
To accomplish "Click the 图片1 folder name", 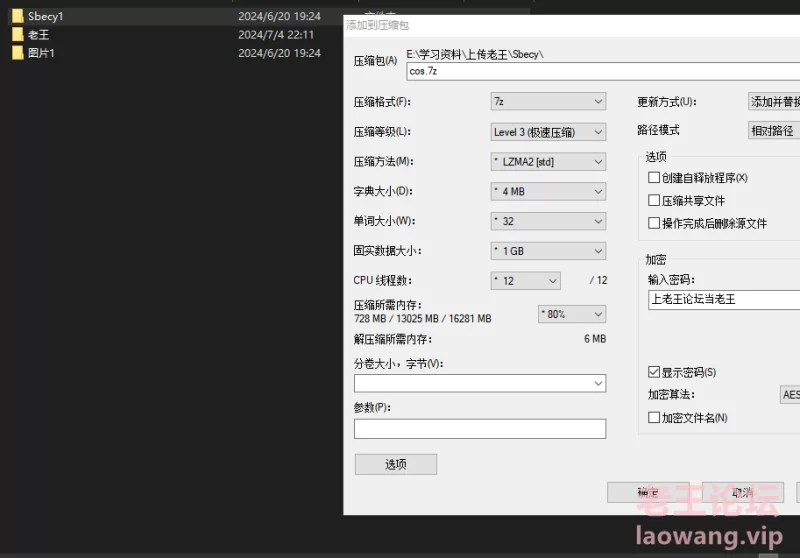I will pyautogui.click(x=41, y=53).
